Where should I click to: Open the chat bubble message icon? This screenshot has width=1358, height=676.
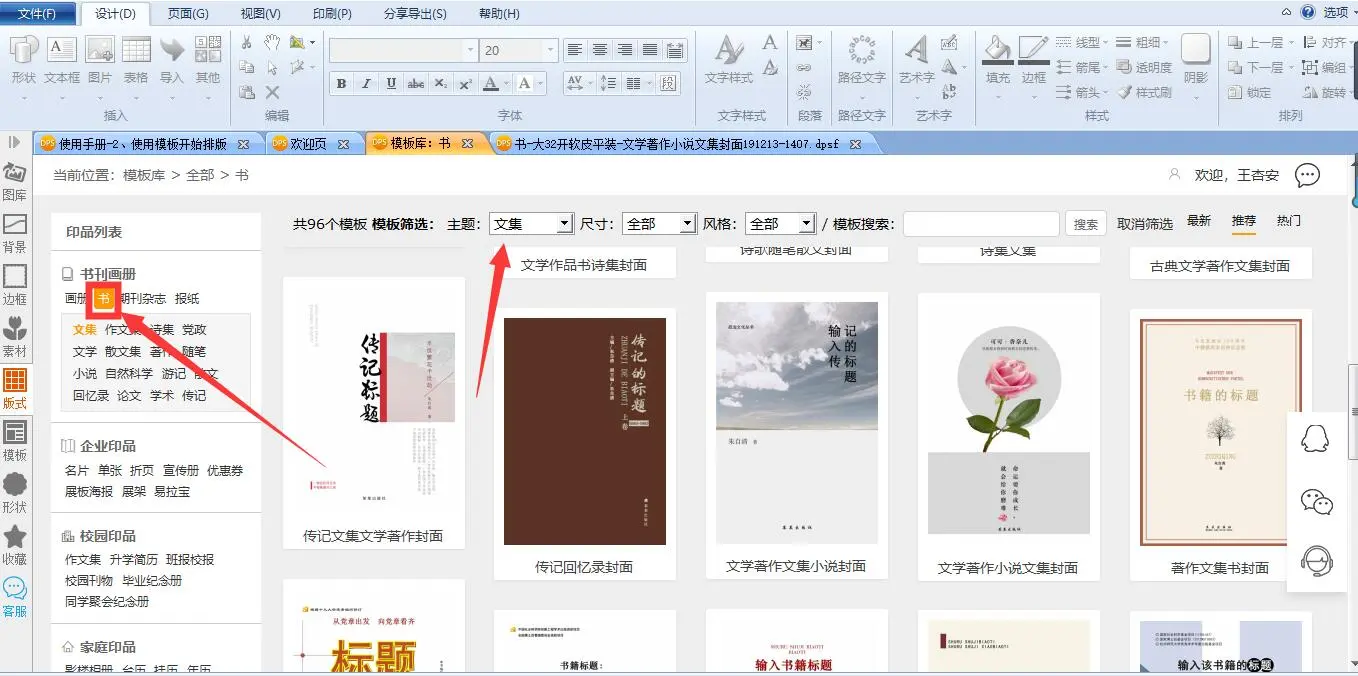1307,176
